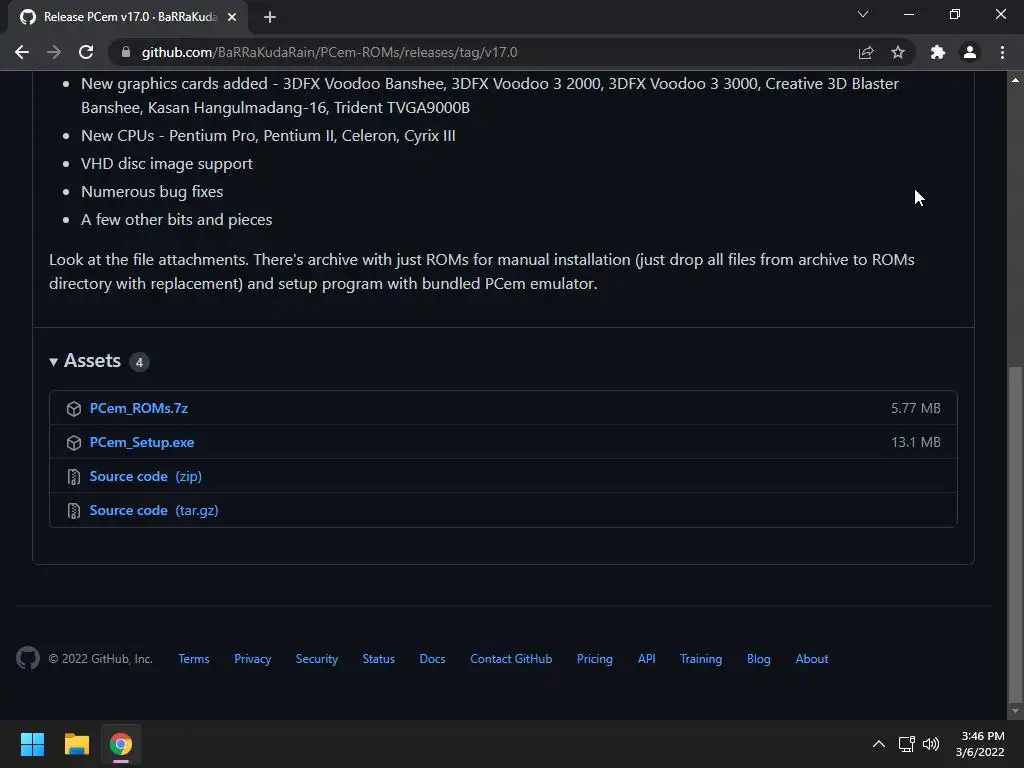Click the github.com address bar URL
Screen dimensions: 1024x768
click(329, 52)
